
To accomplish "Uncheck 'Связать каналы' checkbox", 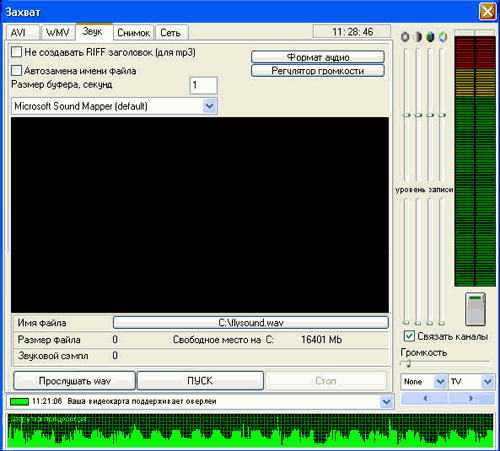I will pyautogui.click(x=409, y=336).
